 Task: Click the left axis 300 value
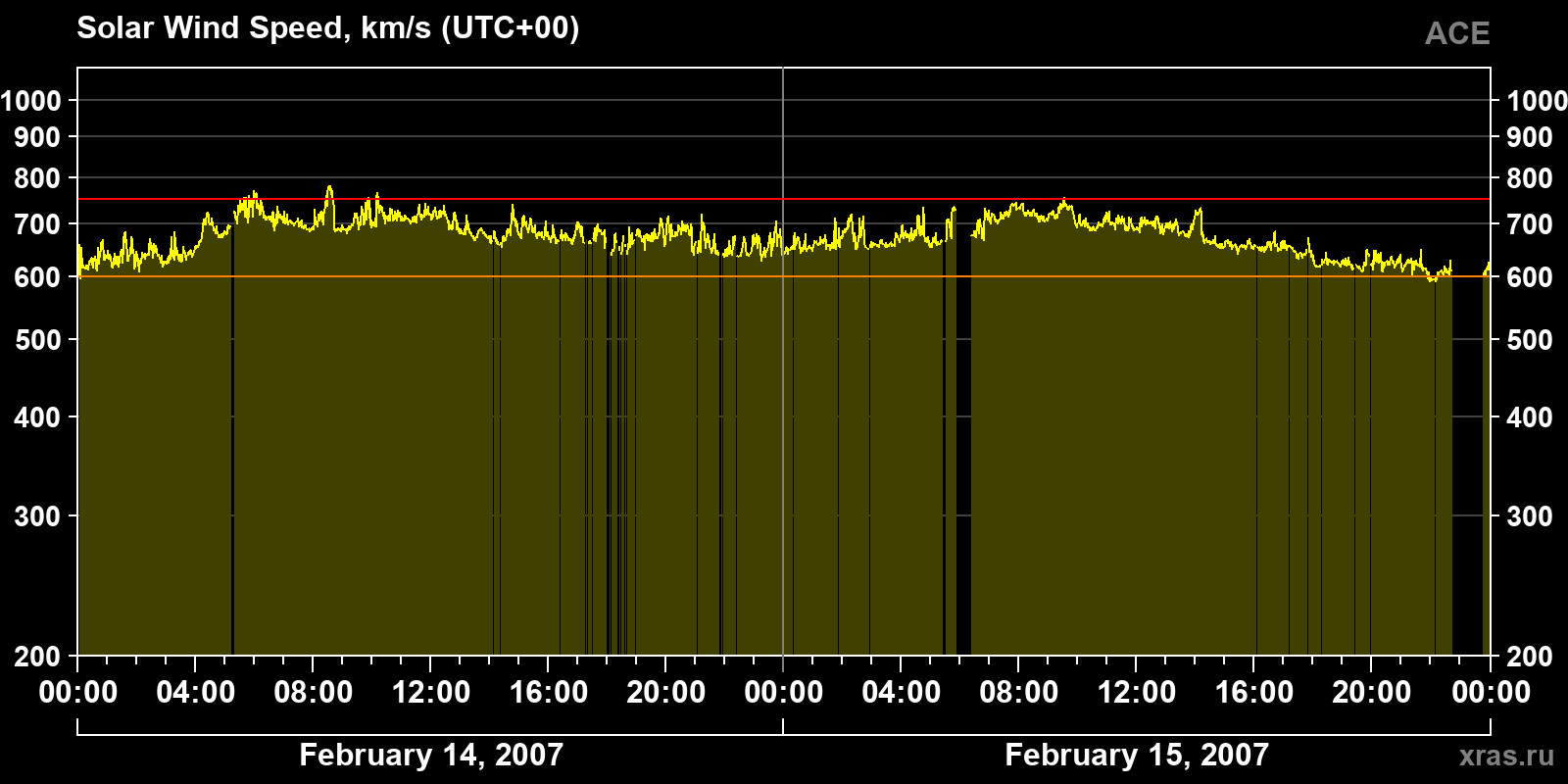tap(37, 516)
